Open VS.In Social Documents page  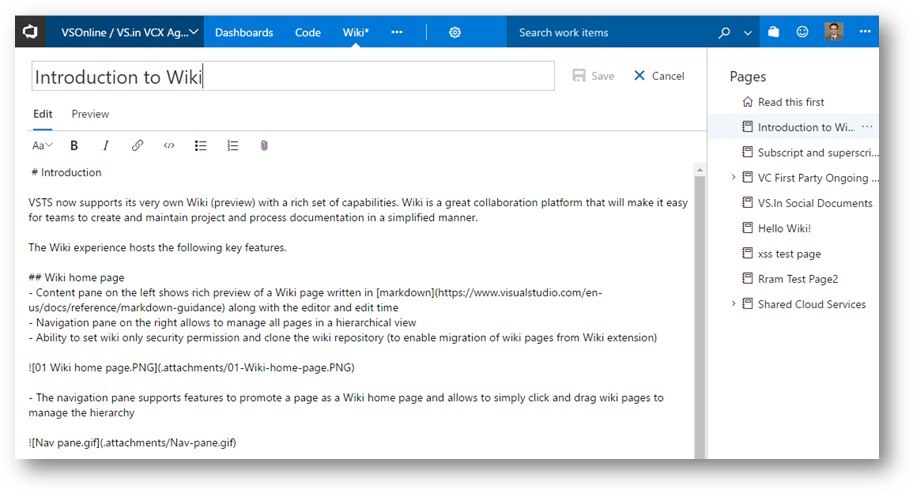coord(814,203)
